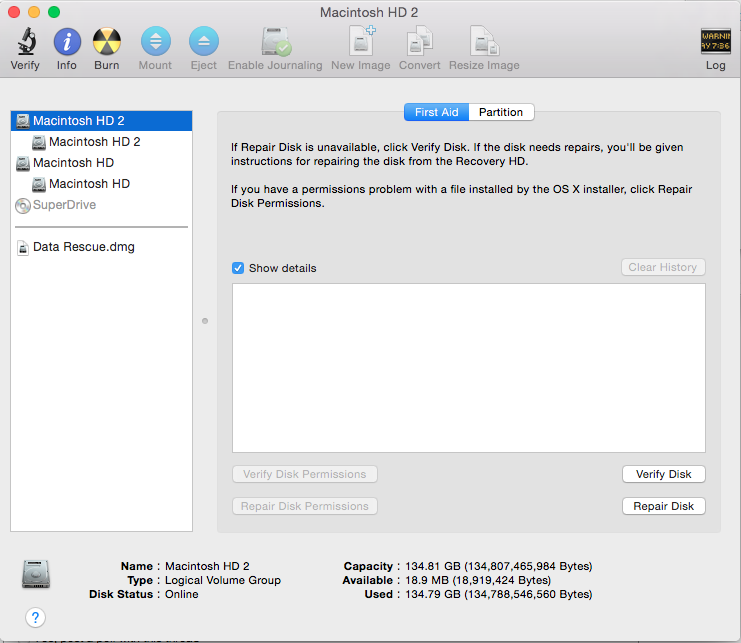Click SuperDrive optical drive icon in sidebar
Viewport: 741px width, 643px height.
pyautogui.click(x=23, y=206)
